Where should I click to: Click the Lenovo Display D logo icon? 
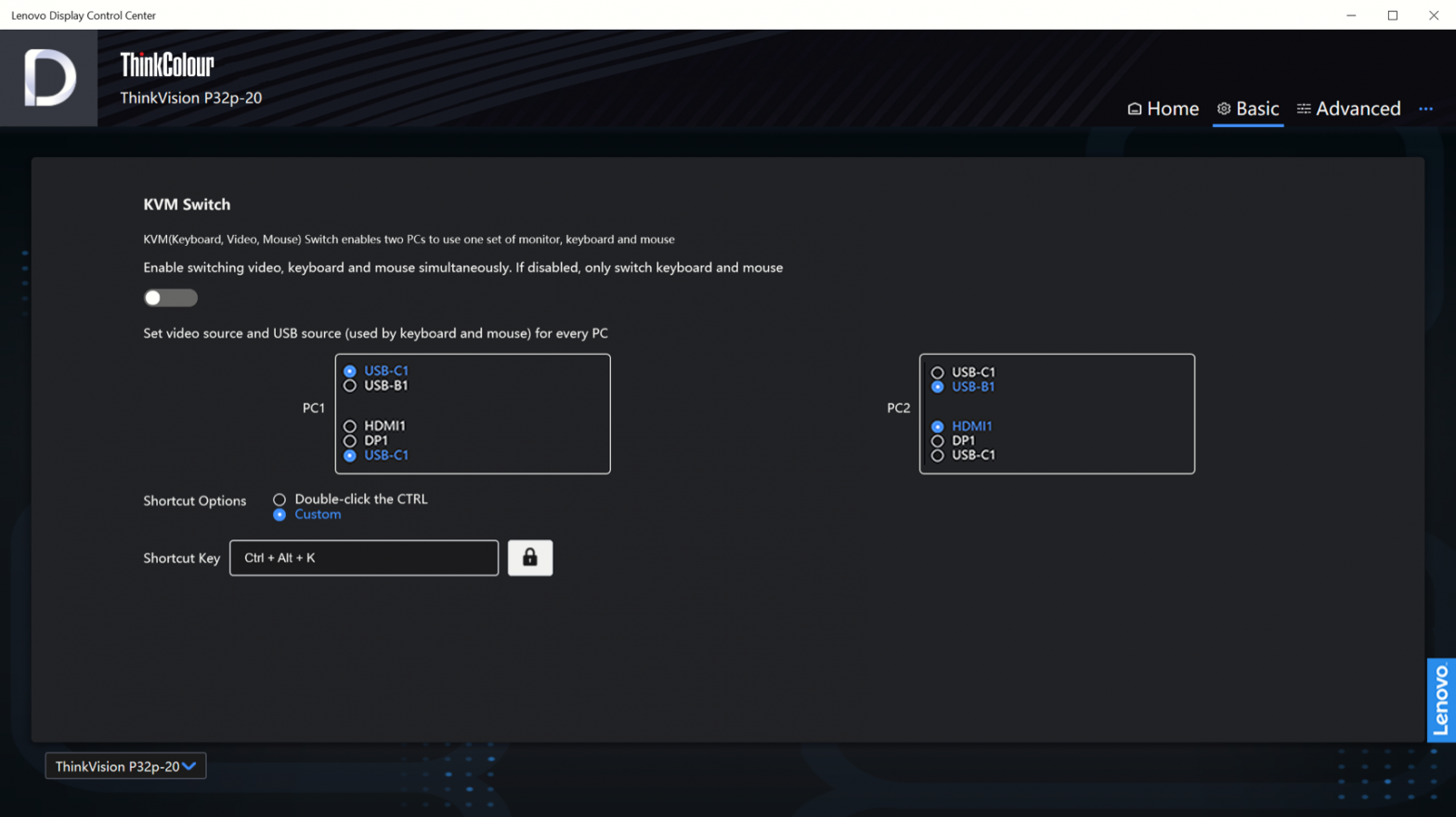tap(49, 78)
